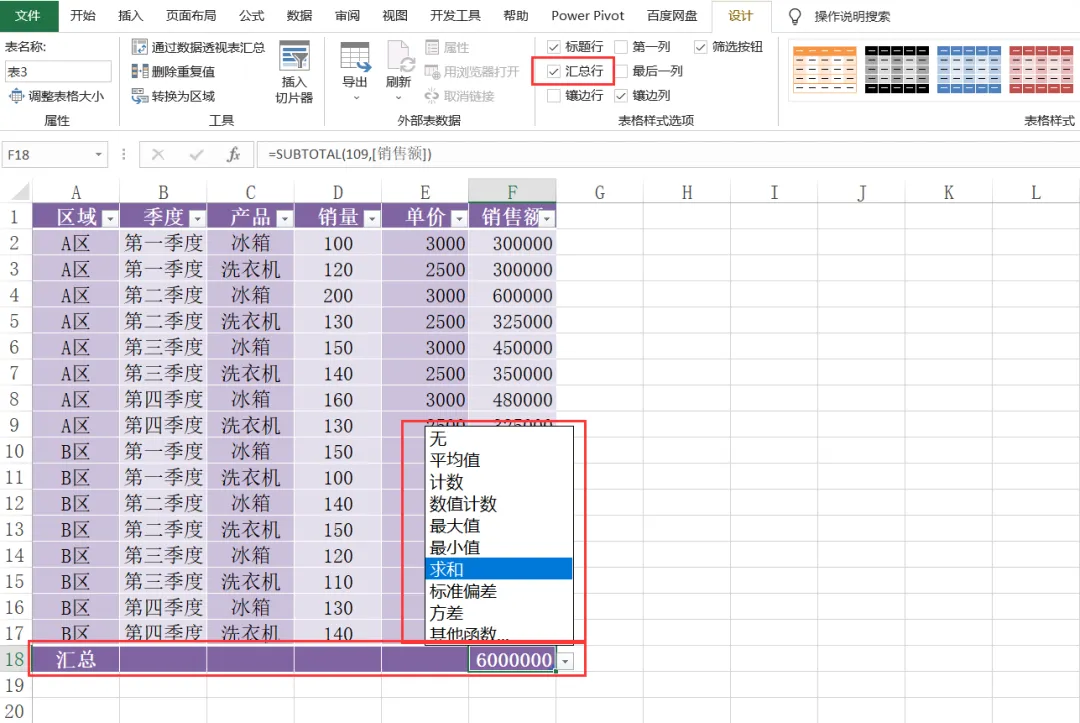Choose the red table style swatch

(x=1041, y=70)
